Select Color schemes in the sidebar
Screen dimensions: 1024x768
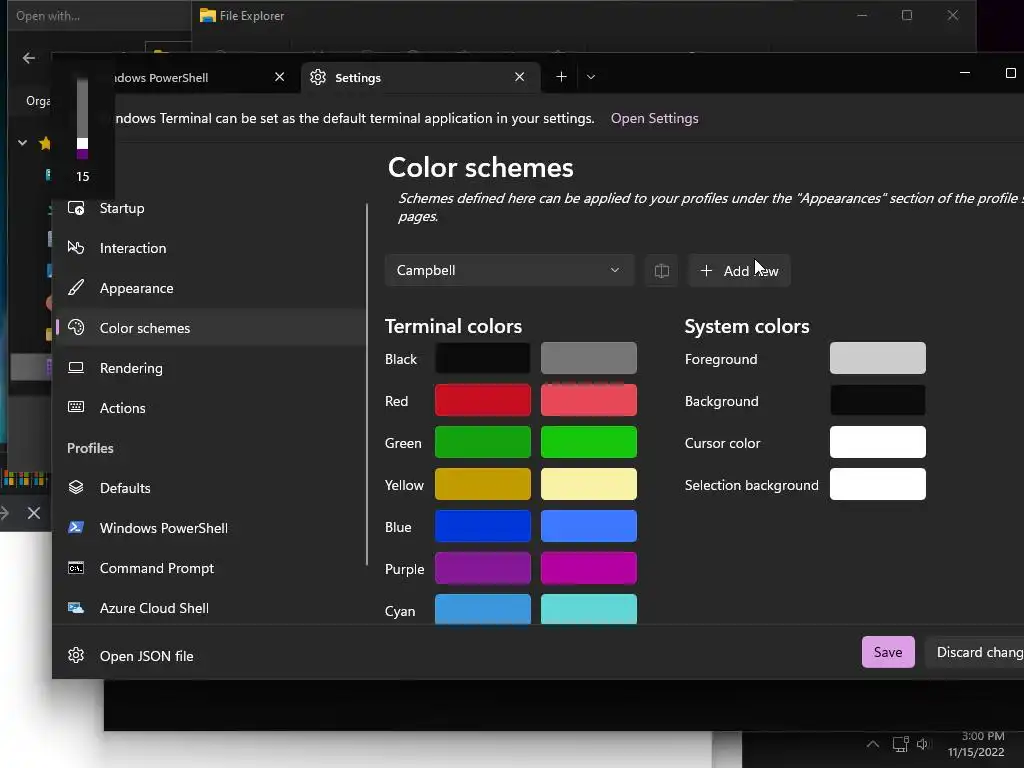209,328
